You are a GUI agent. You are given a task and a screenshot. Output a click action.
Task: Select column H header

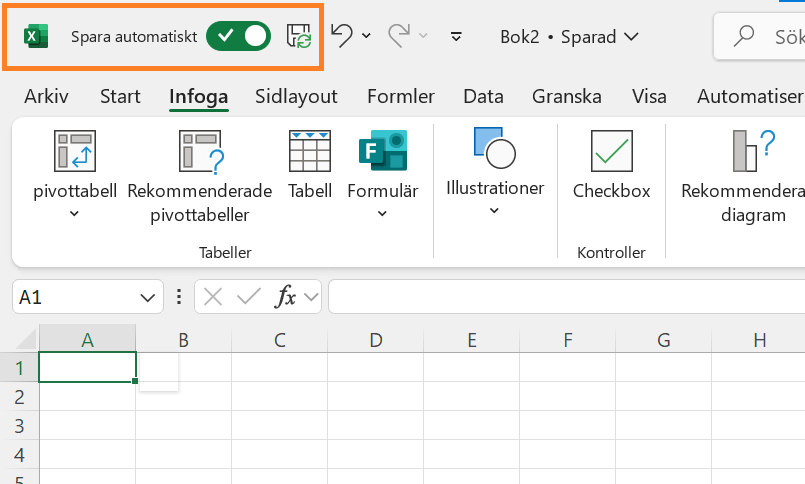(x=760, y=339)
